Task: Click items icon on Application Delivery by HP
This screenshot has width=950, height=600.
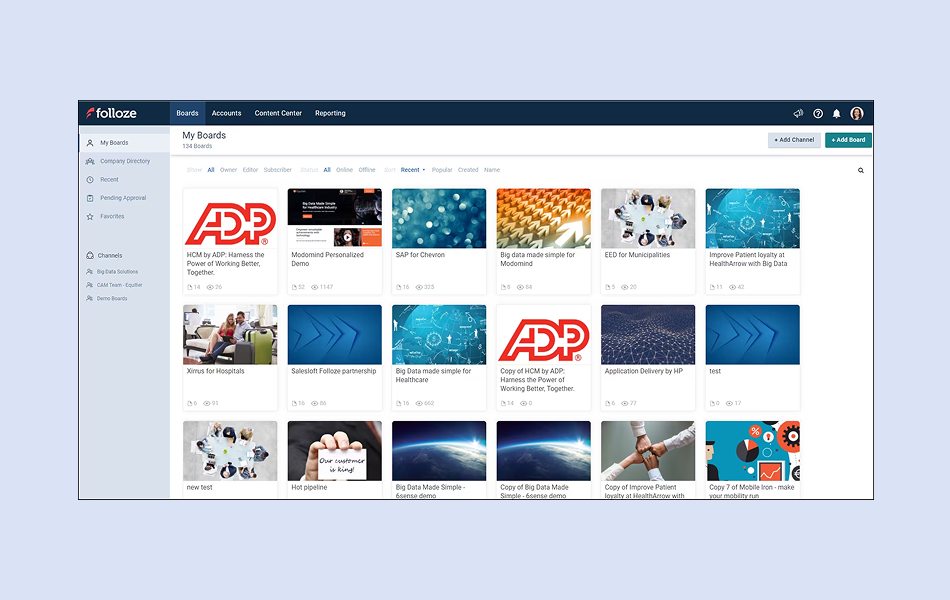Action: click(608, 404)
